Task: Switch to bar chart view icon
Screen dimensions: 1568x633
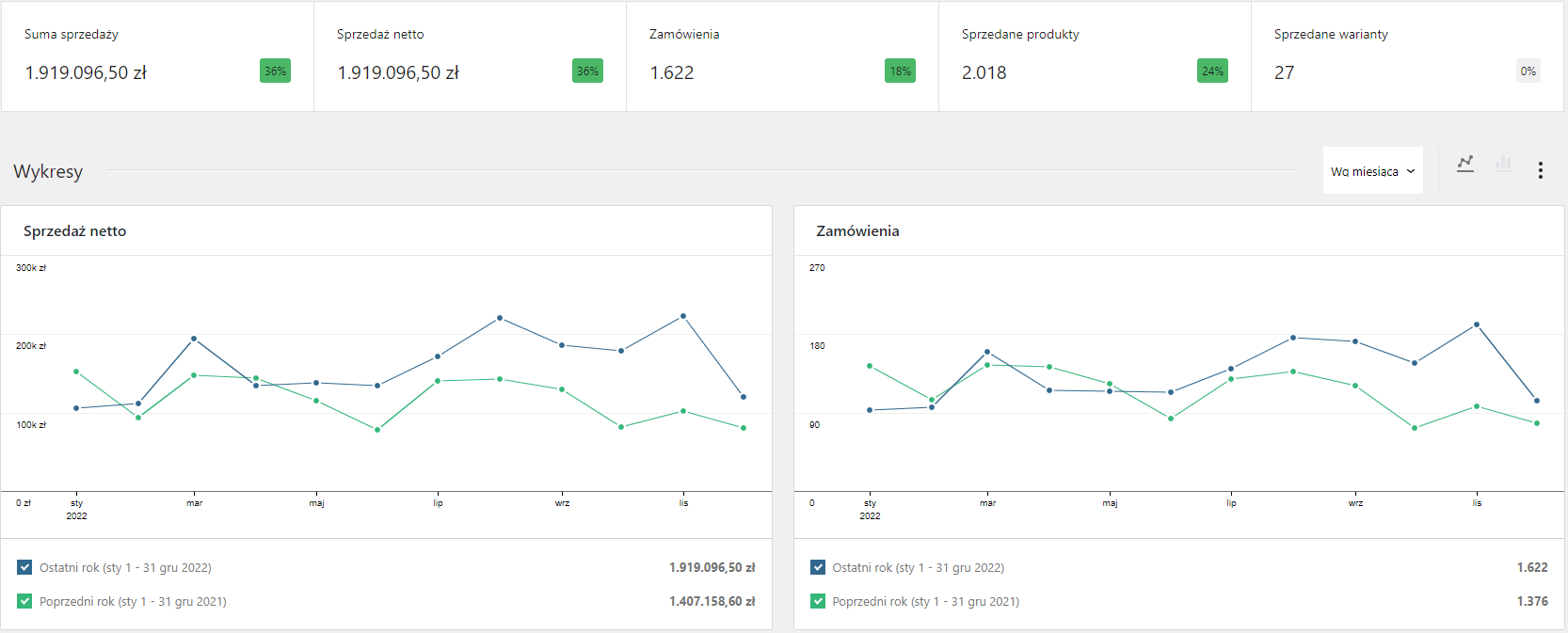Action: pyautogui.click(x=1503, y=164)
